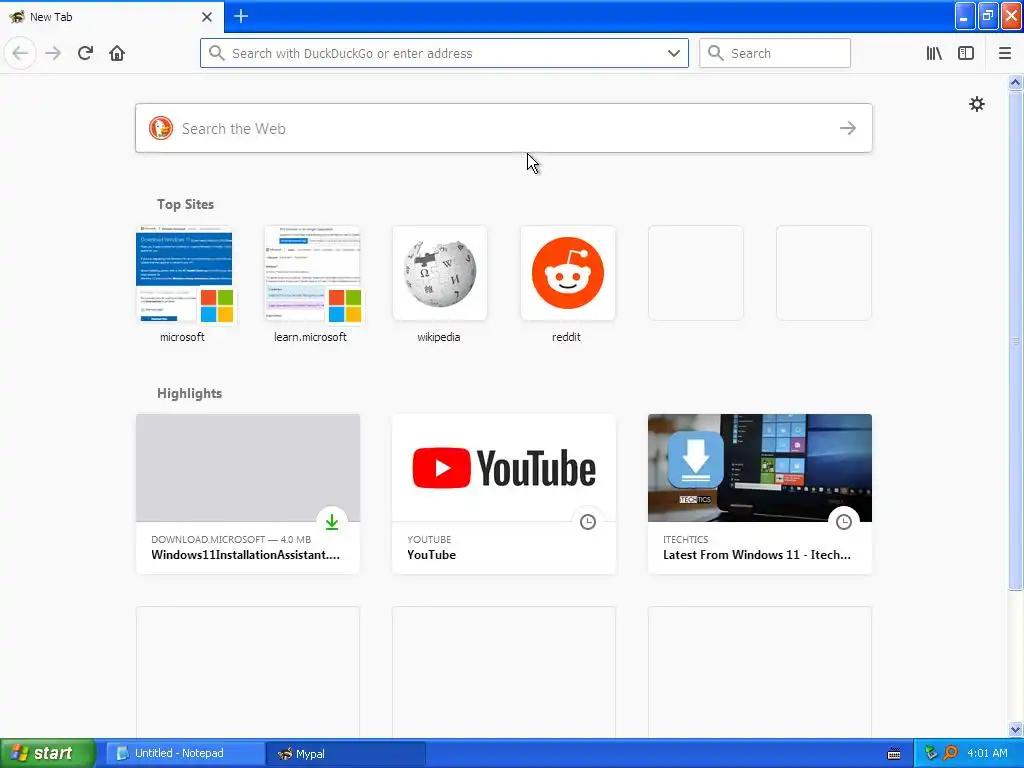This screenshot has height=768, width=1024.
Task: Open the Library bookshelf icon
Action: click(x=934, y=53)
